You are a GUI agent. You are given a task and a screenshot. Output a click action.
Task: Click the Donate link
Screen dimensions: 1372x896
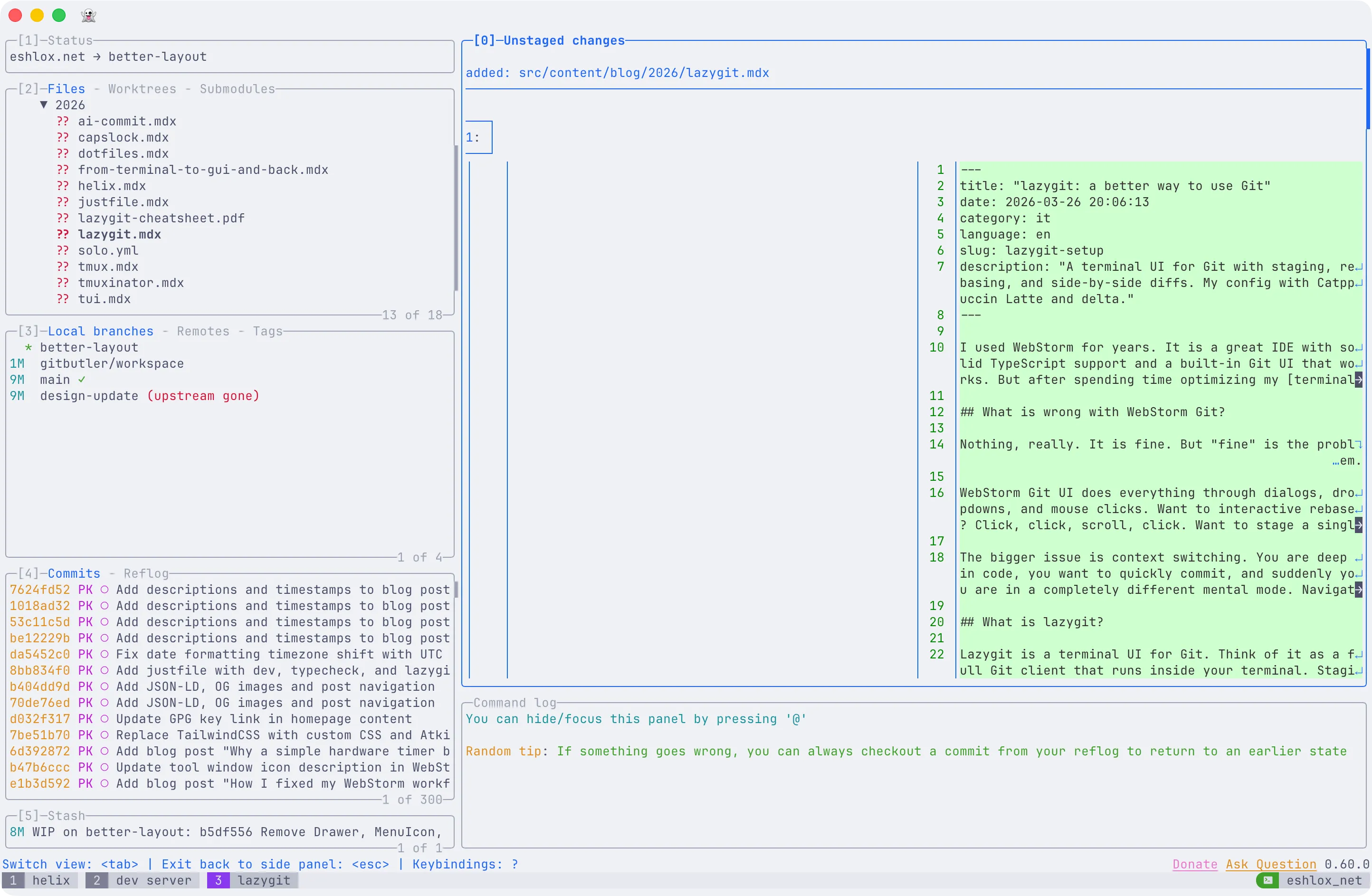[x=1194, y=864]
